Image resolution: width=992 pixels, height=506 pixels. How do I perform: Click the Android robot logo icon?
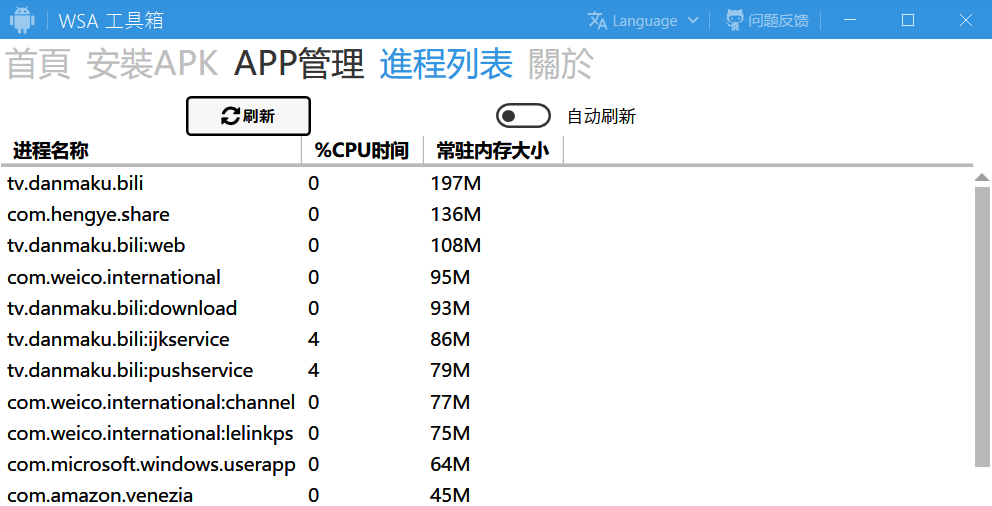click(x=22, y=20)
